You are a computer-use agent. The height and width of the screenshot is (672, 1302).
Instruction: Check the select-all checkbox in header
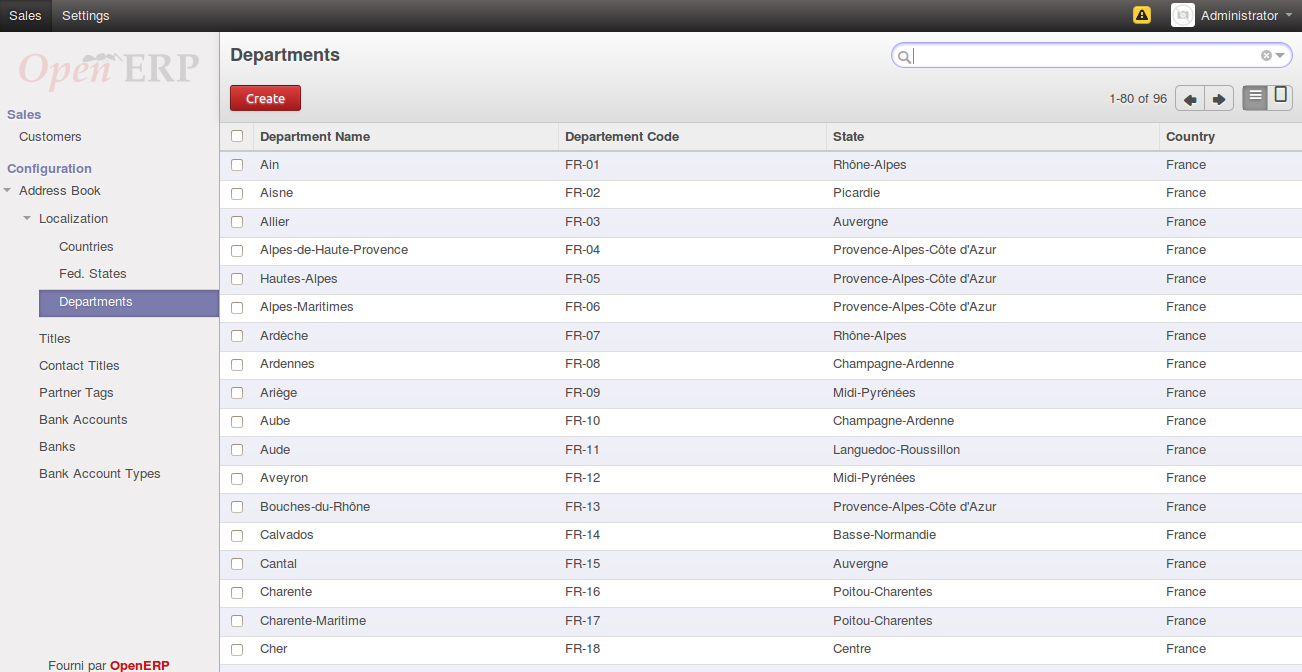click(x=237, y=136)
